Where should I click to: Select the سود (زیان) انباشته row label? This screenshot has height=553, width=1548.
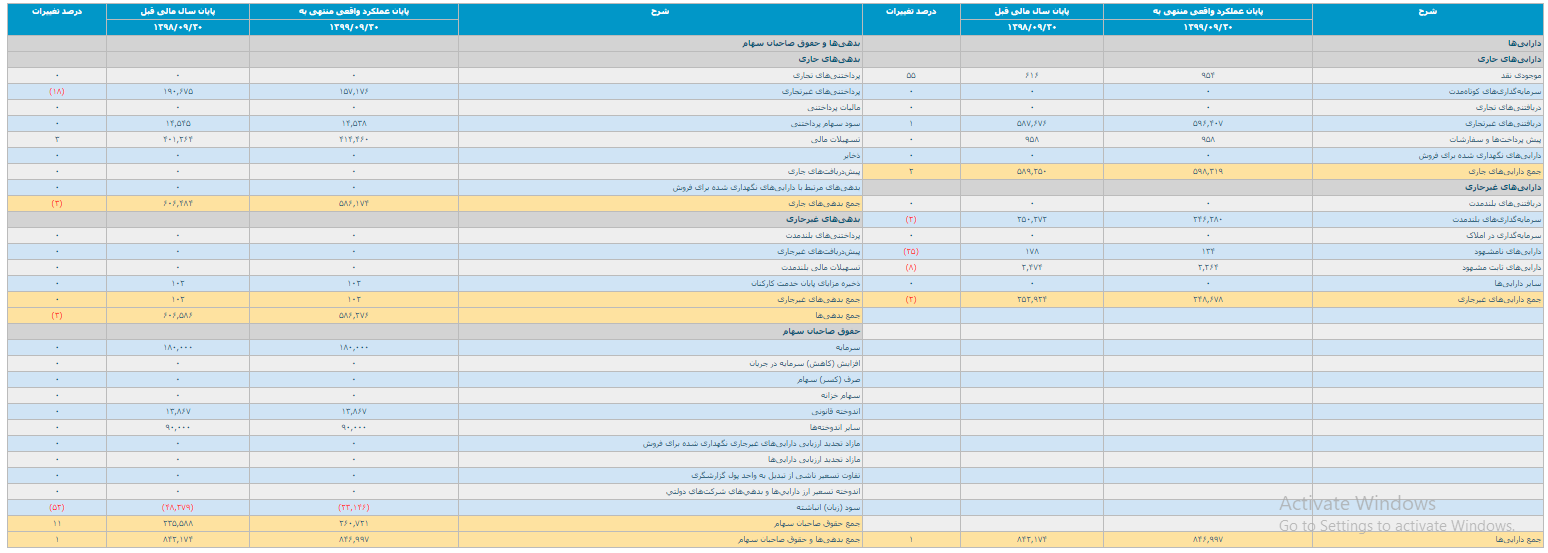[x=829, y=507]
